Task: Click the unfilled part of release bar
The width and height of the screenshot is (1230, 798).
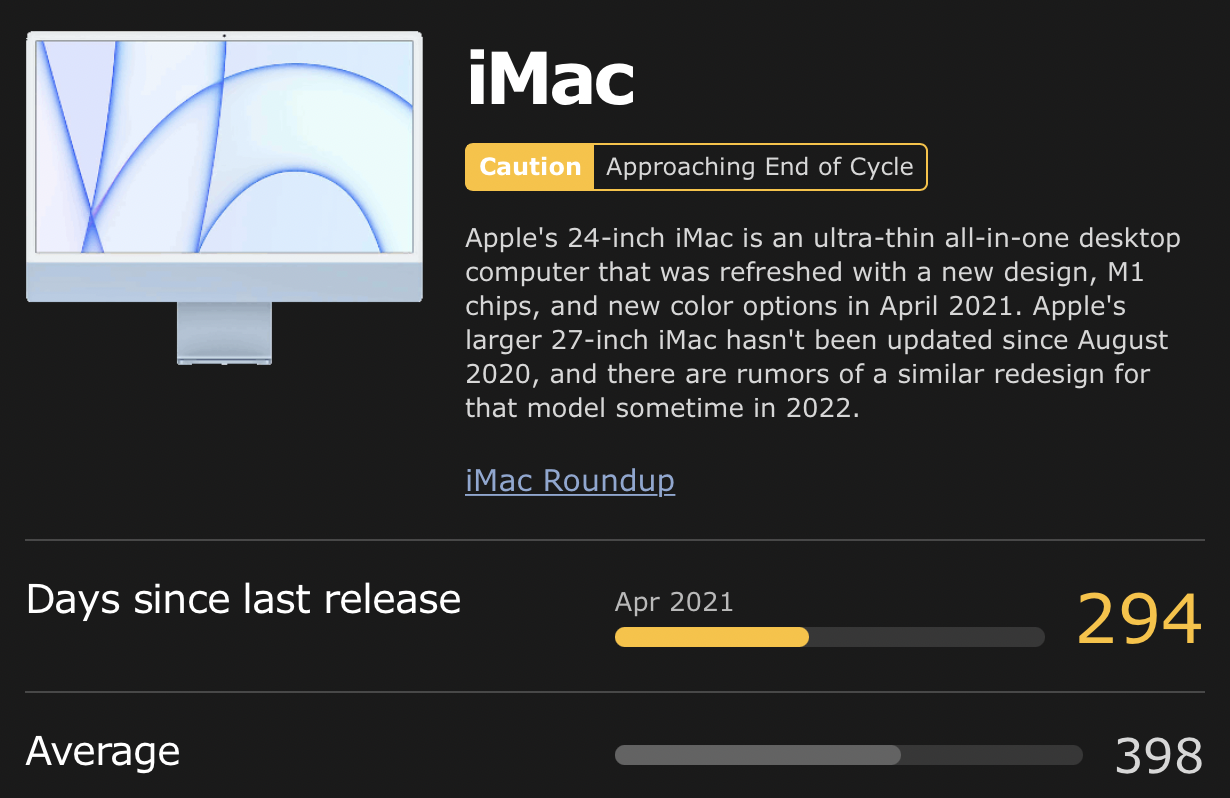Action: 927,637
